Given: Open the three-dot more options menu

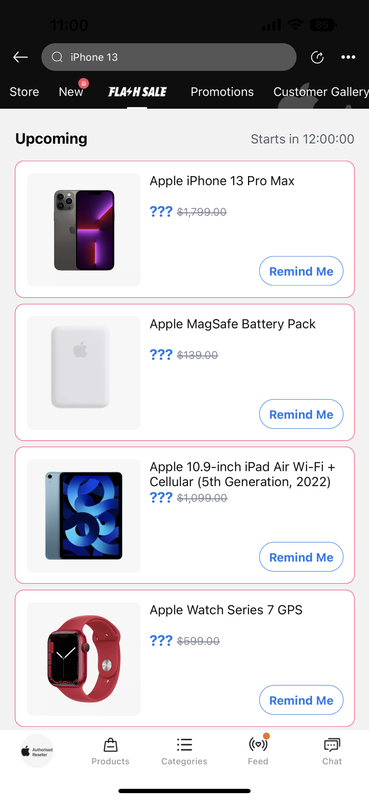Looking at the screenshot, I should point(348,57).
